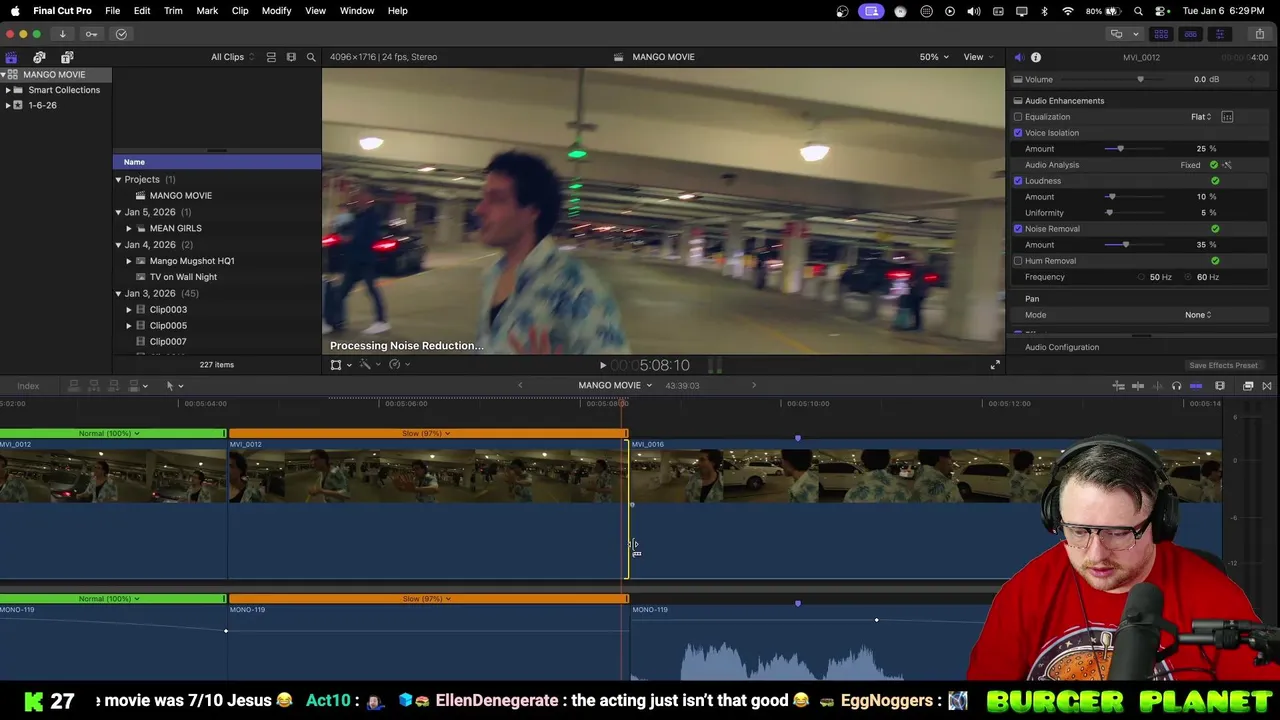1280x720 pixels.
Task: Open the Equalization controls graph icon
Action: click(1227, 117)
